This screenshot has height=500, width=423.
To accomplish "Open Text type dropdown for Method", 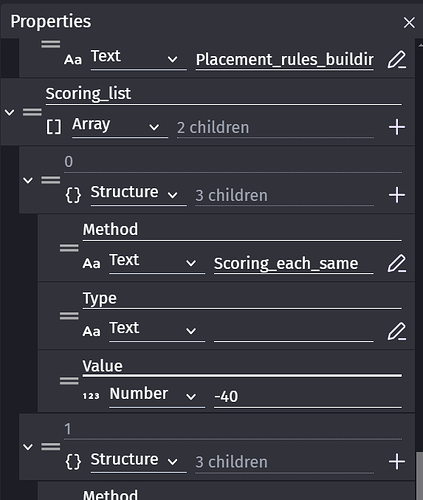I will pos(157,263).
